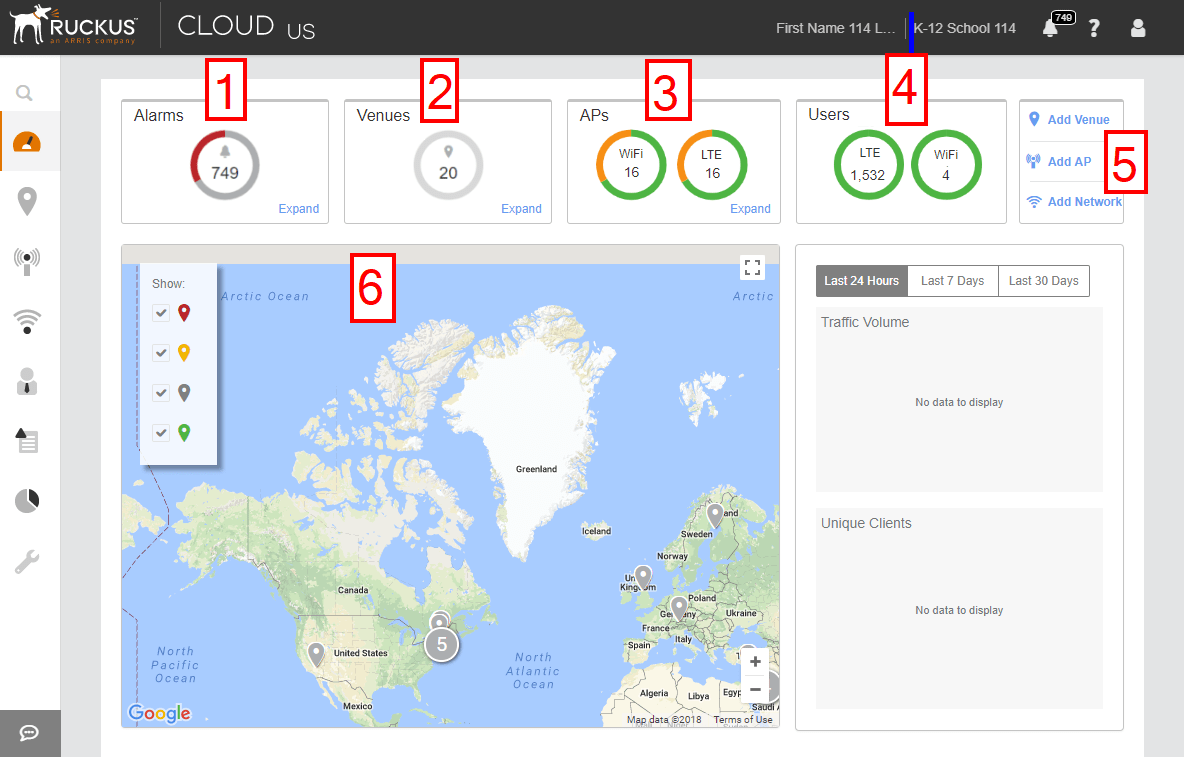Screen dimensions: 1184x757
Task: Open the Events log sidebar icon
Action: tap(30, 440)
